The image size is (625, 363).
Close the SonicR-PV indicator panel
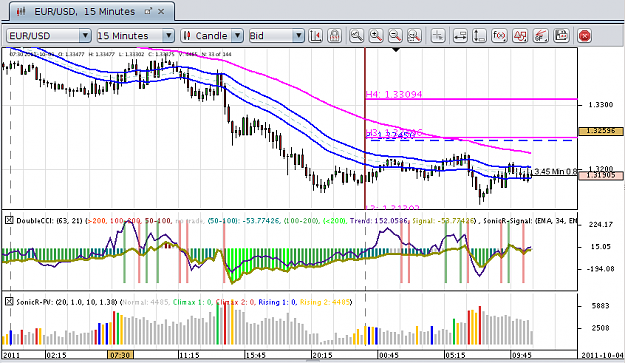point(9,302)
